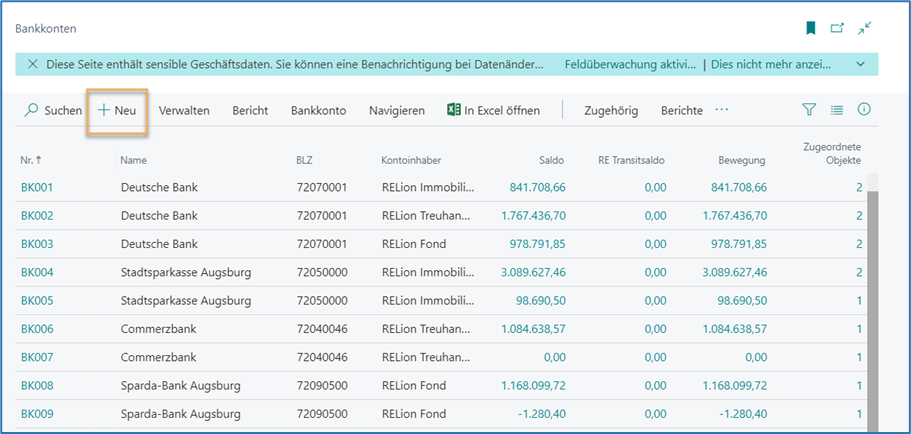Switch list layout view icon
Image resolution: width=911 pixels, height=434 pixels.
click(837, 110)
